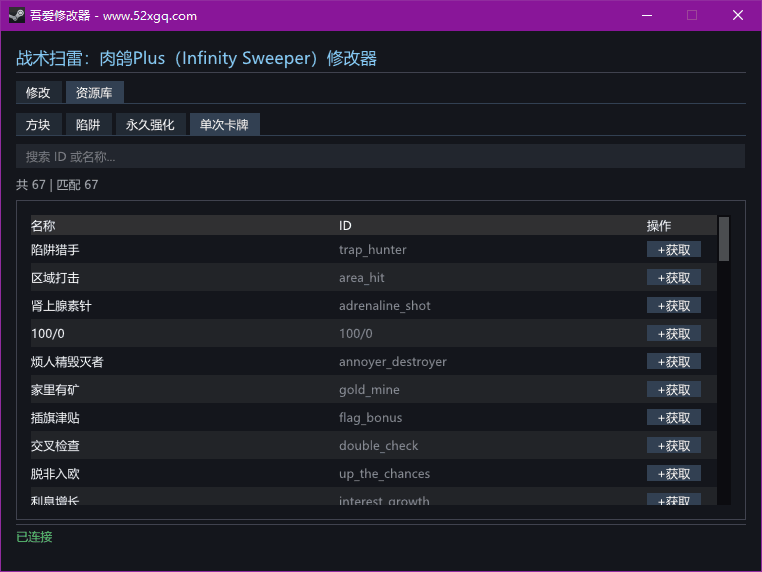The width and height of the screenshot is (762, 572).
Task: Switch to the 修改 tab
Action: 38,92
